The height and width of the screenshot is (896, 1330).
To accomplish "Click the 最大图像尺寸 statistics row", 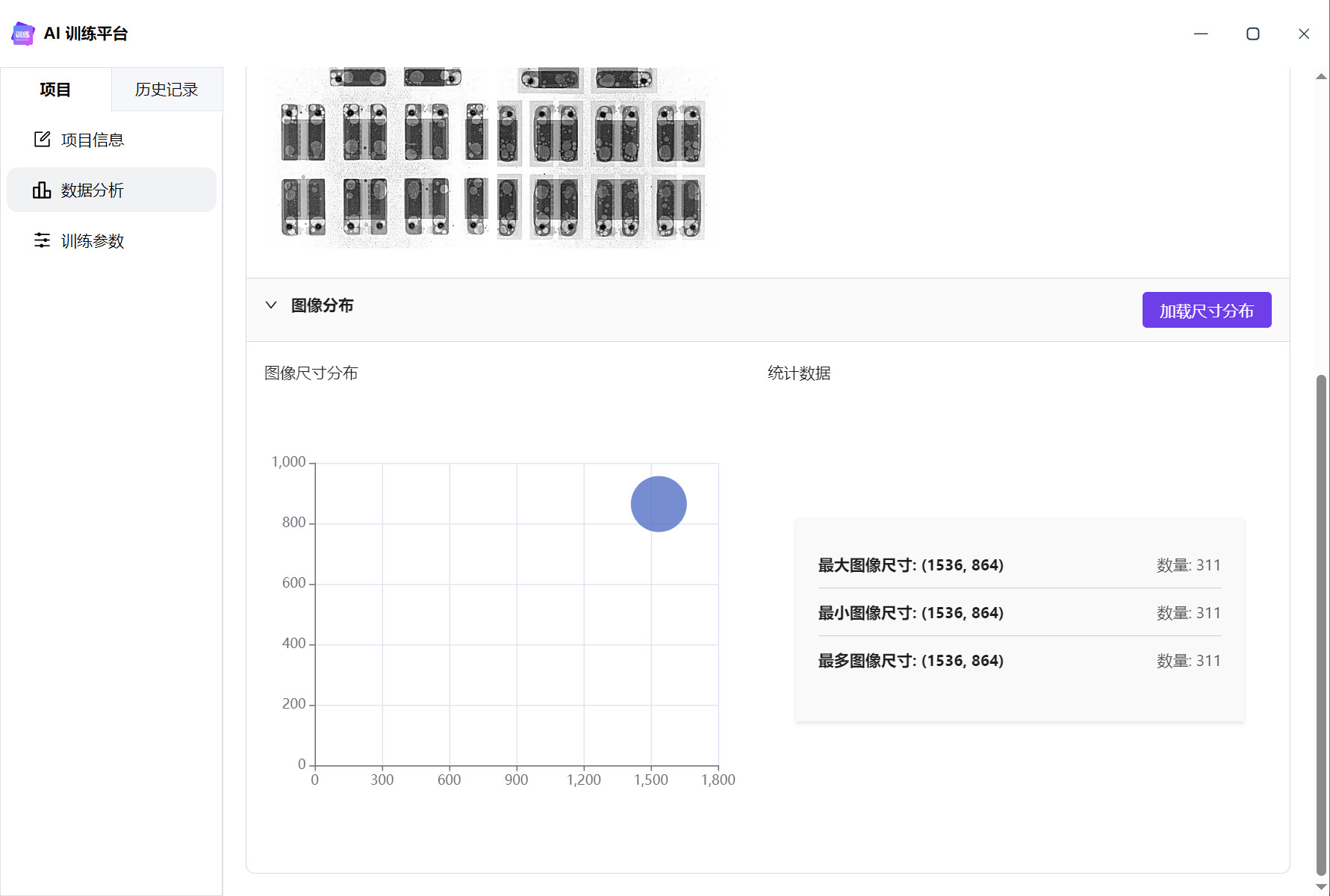I will pyautogui.click(x=1019, y=565).
